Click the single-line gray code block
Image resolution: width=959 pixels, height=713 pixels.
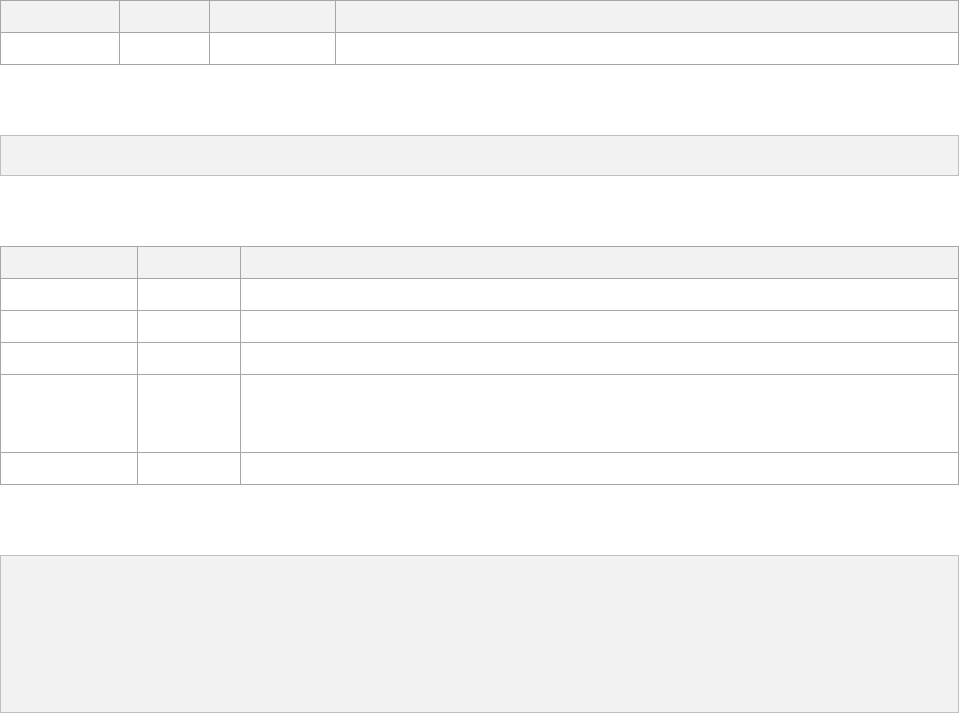tap(479, 155)
